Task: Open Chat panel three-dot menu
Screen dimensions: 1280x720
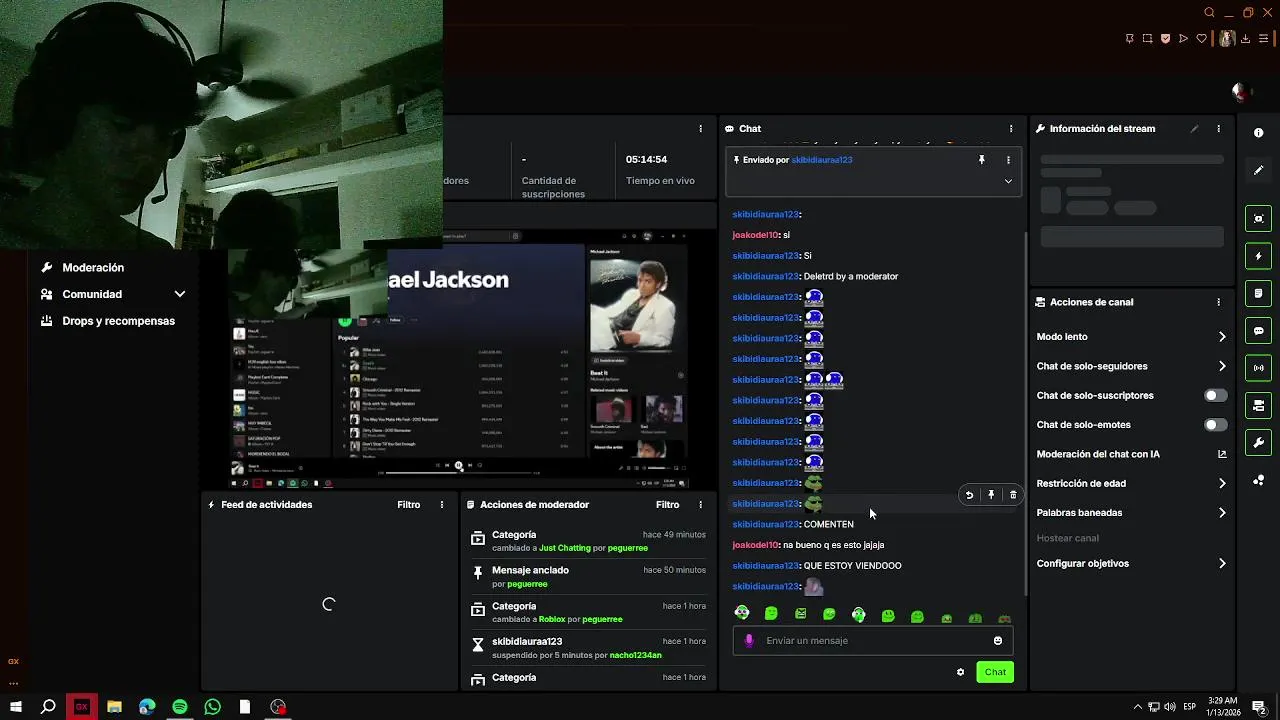Action: coord(1011,129)
